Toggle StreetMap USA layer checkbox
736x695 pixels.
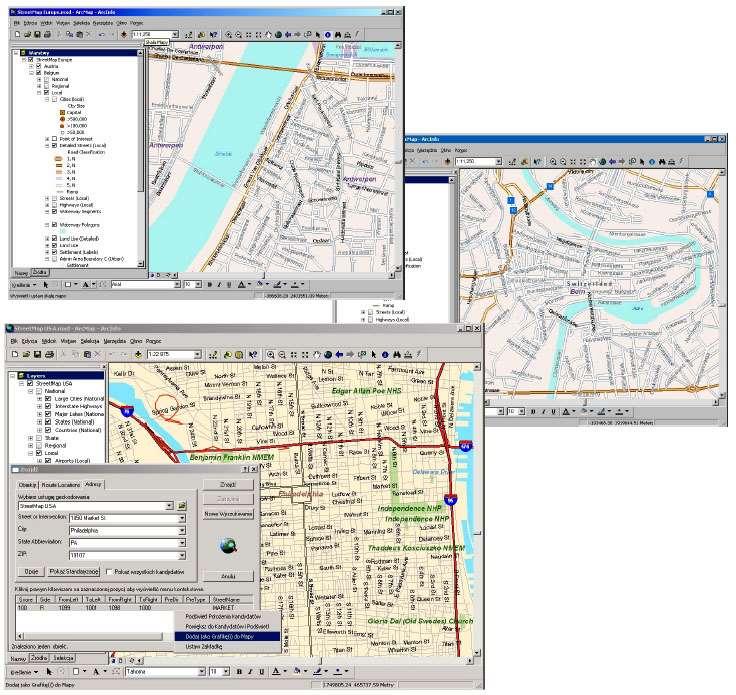point(30,383)
